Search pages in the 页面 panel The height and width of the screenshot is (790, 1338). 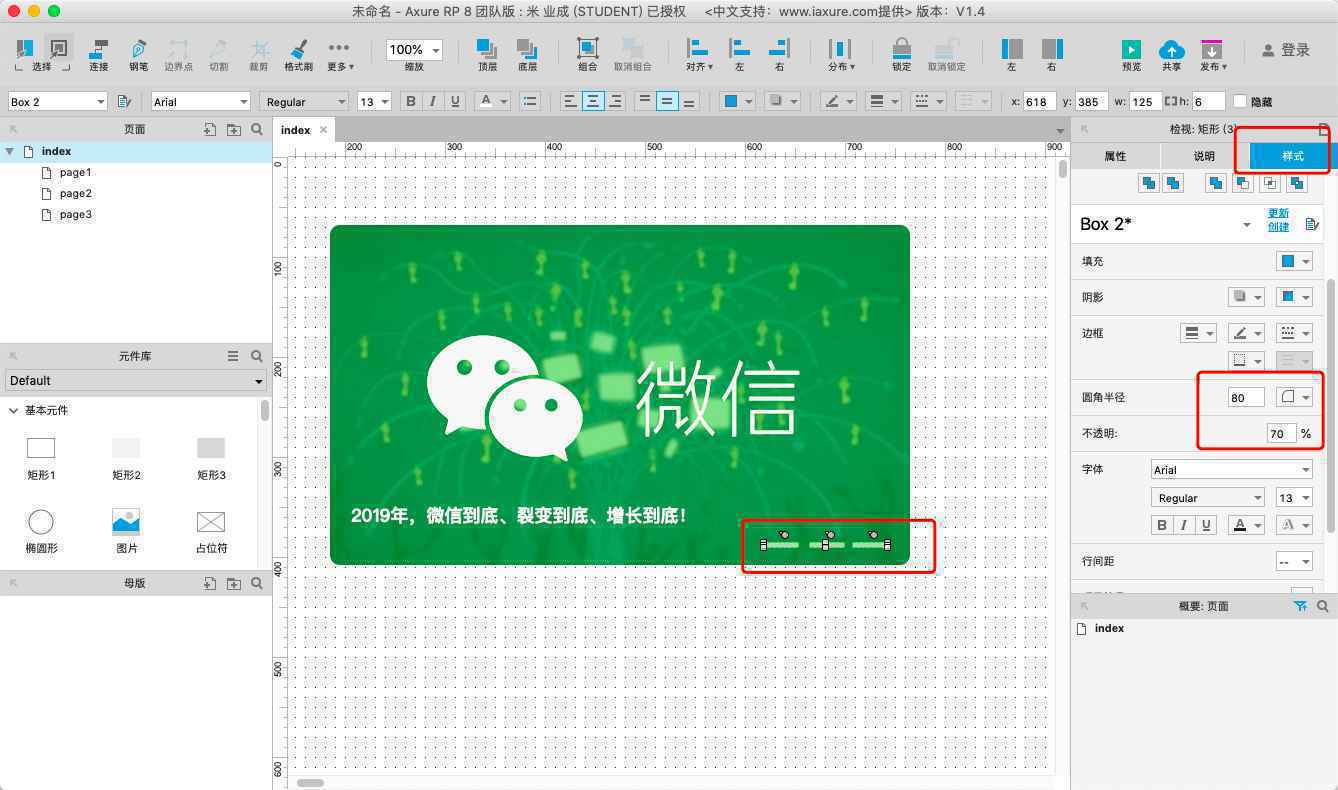257,129
